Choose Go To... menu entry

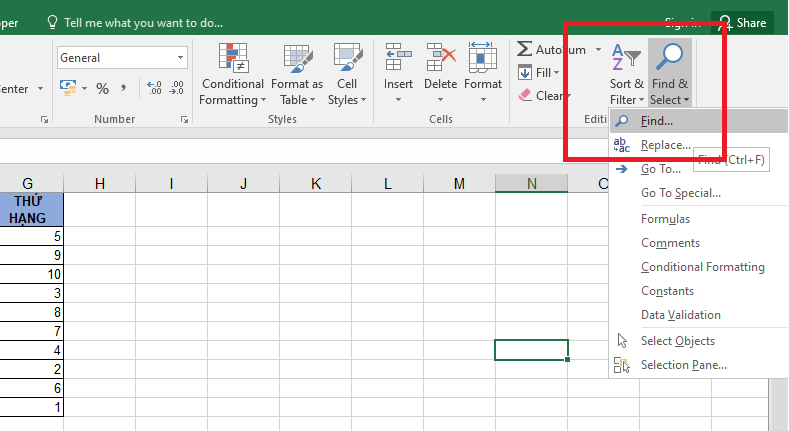coord(660,169)
